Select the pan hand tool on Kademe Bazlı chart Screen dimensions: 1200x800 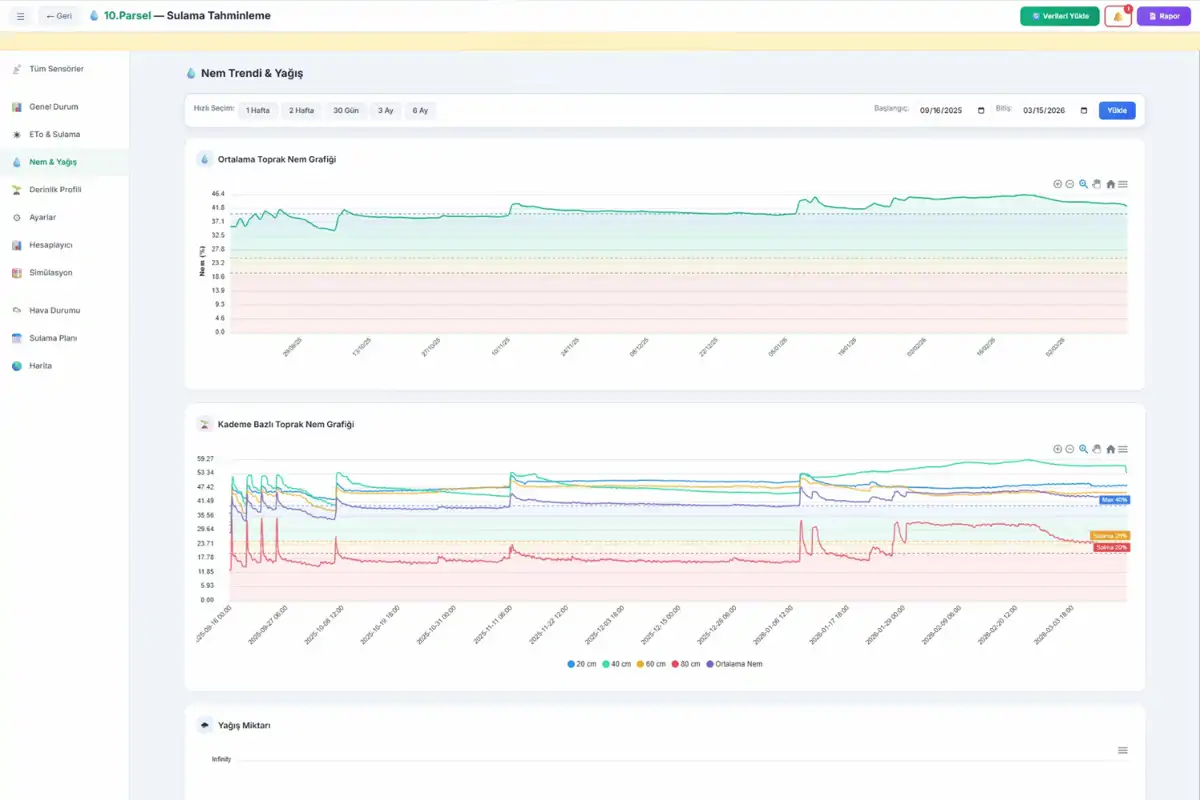pyautogui.click(x=1097, y=449)
